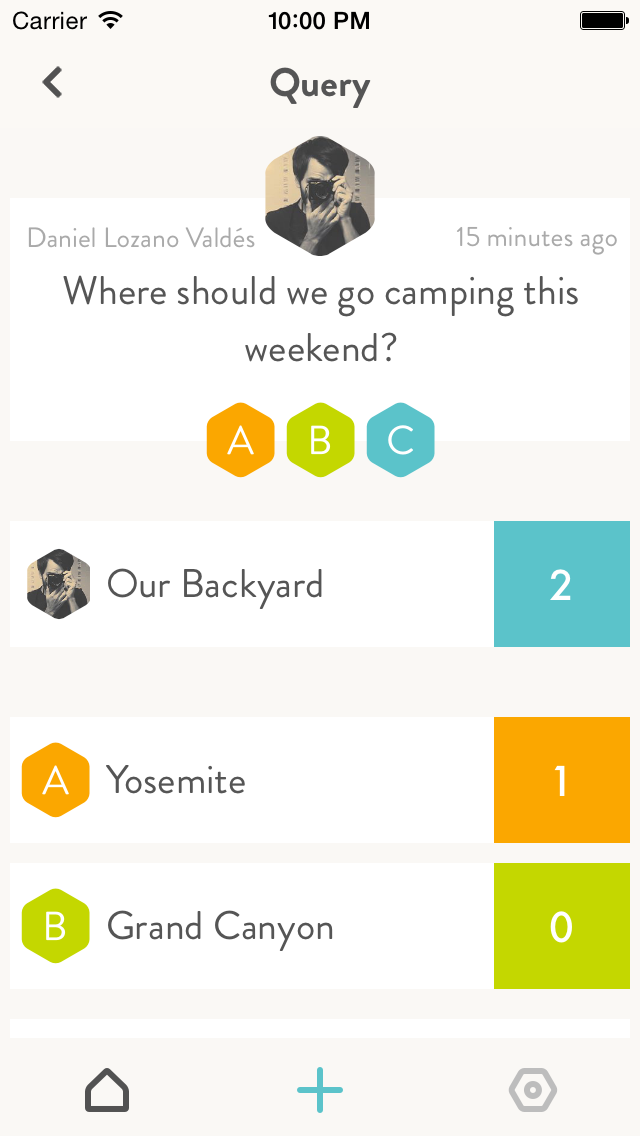Tap the large hexagonal profile photo
This screenshot has width=640, height=1136.
click(320, 195)
